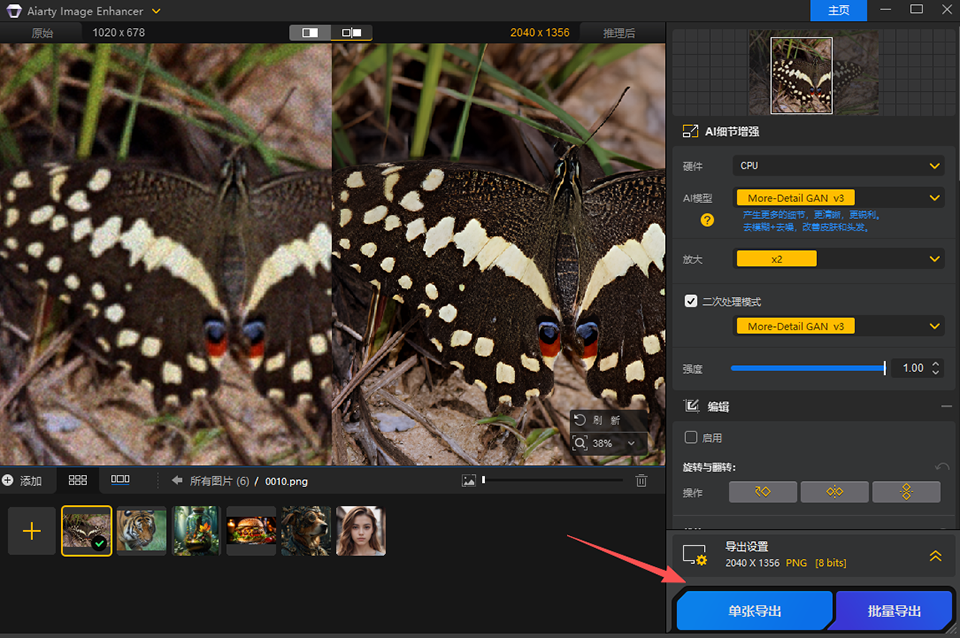Click 单张导出 single export button

point(754,610)
